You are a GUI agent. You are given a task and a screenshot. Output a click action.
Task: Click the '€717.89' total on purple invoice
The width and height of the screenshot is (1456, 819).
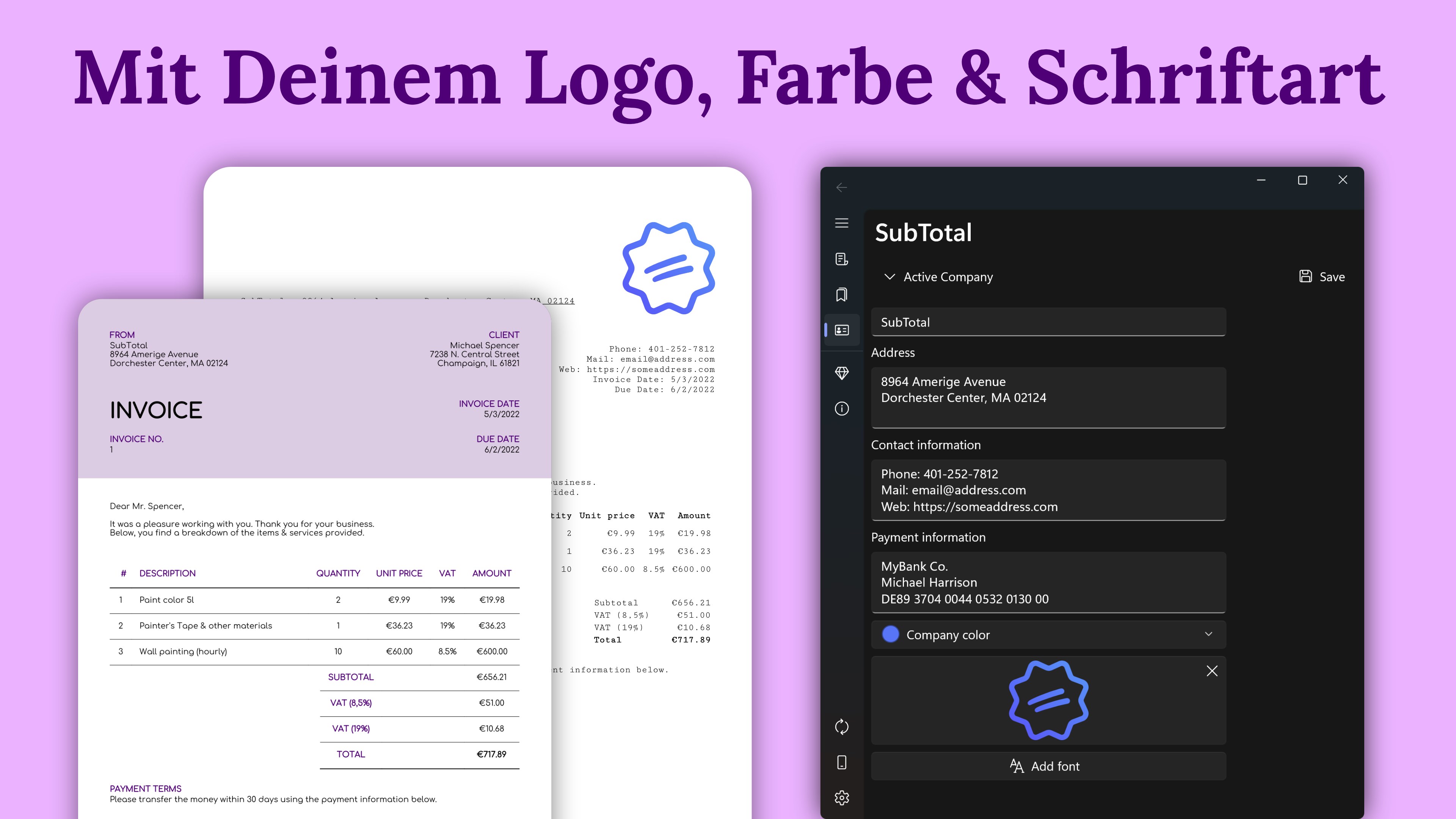click(x=491, y=755)
